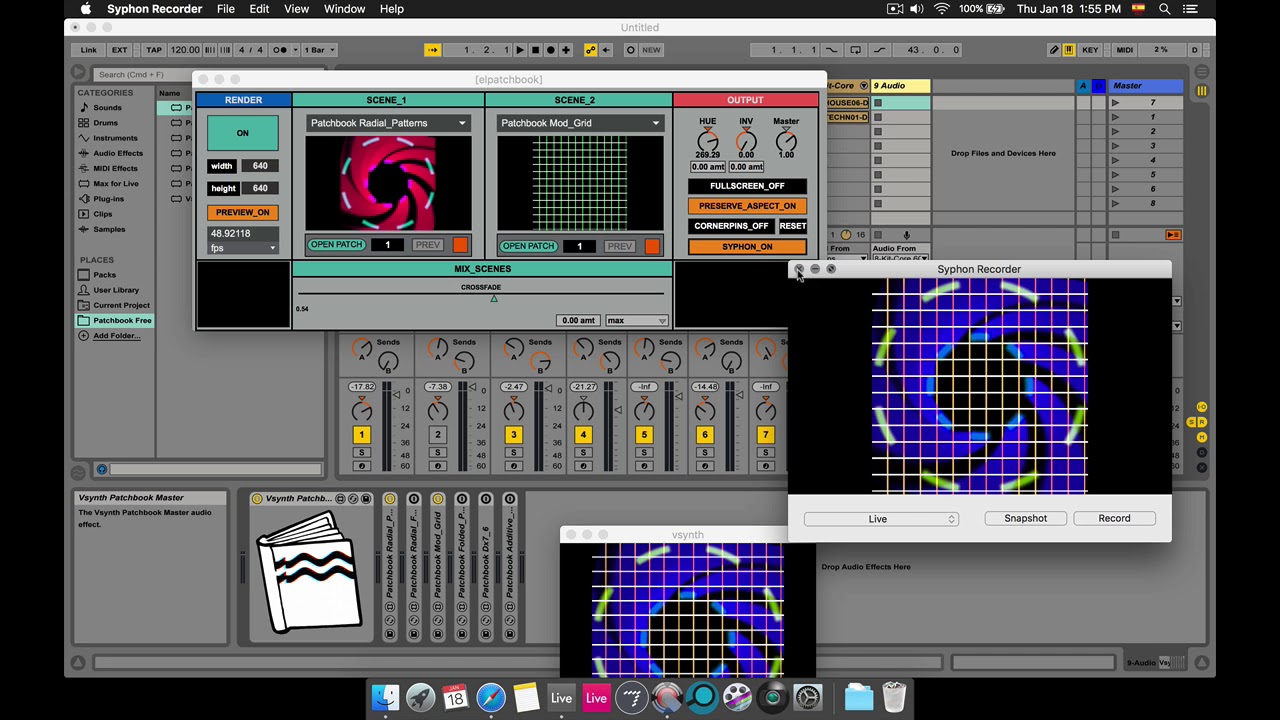
Task: Toggle PREVIEW_ON in elpatchbook
Action: point(242,212)
